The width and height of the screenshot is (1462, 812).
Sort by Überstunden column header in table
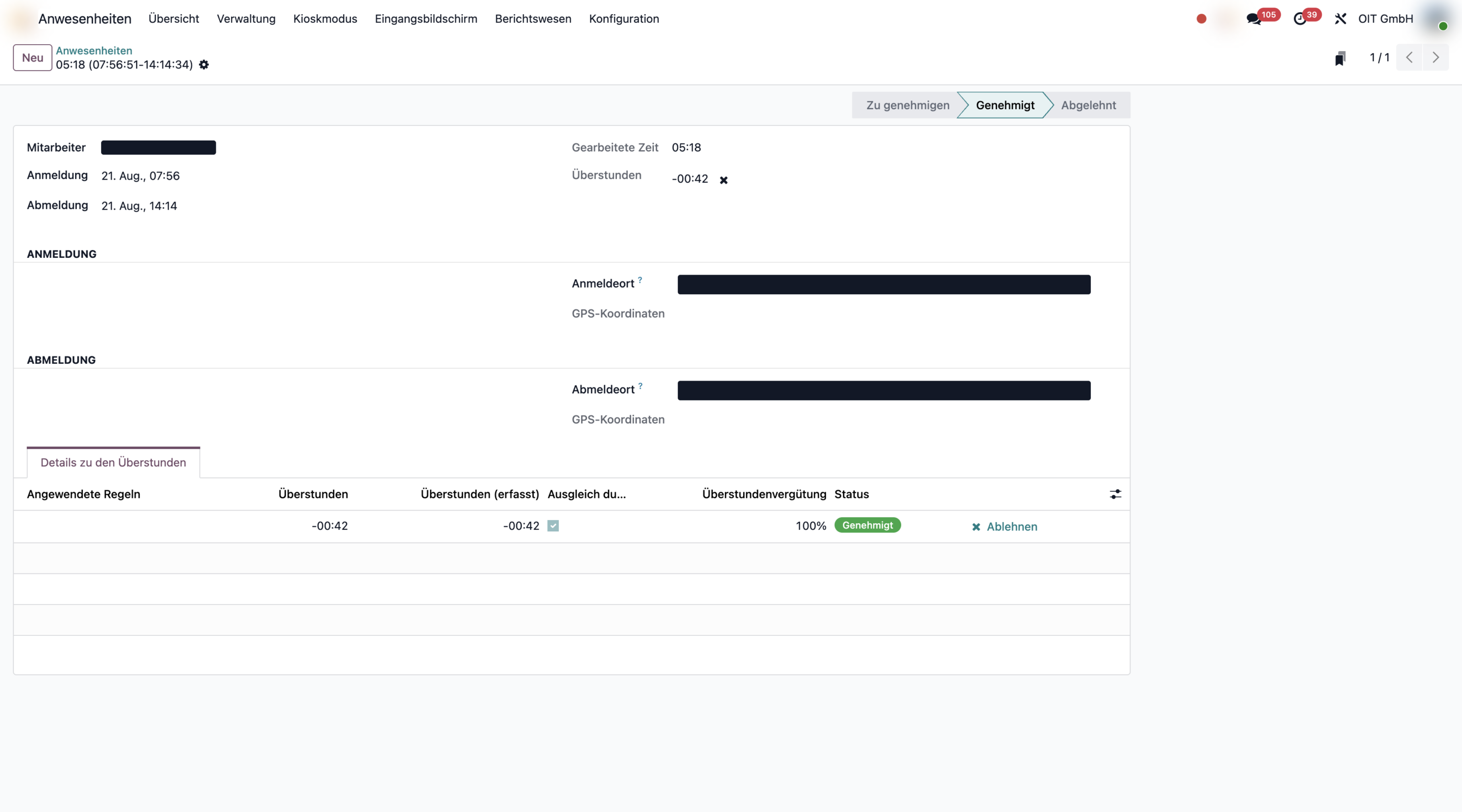click(x=313, y=494)
